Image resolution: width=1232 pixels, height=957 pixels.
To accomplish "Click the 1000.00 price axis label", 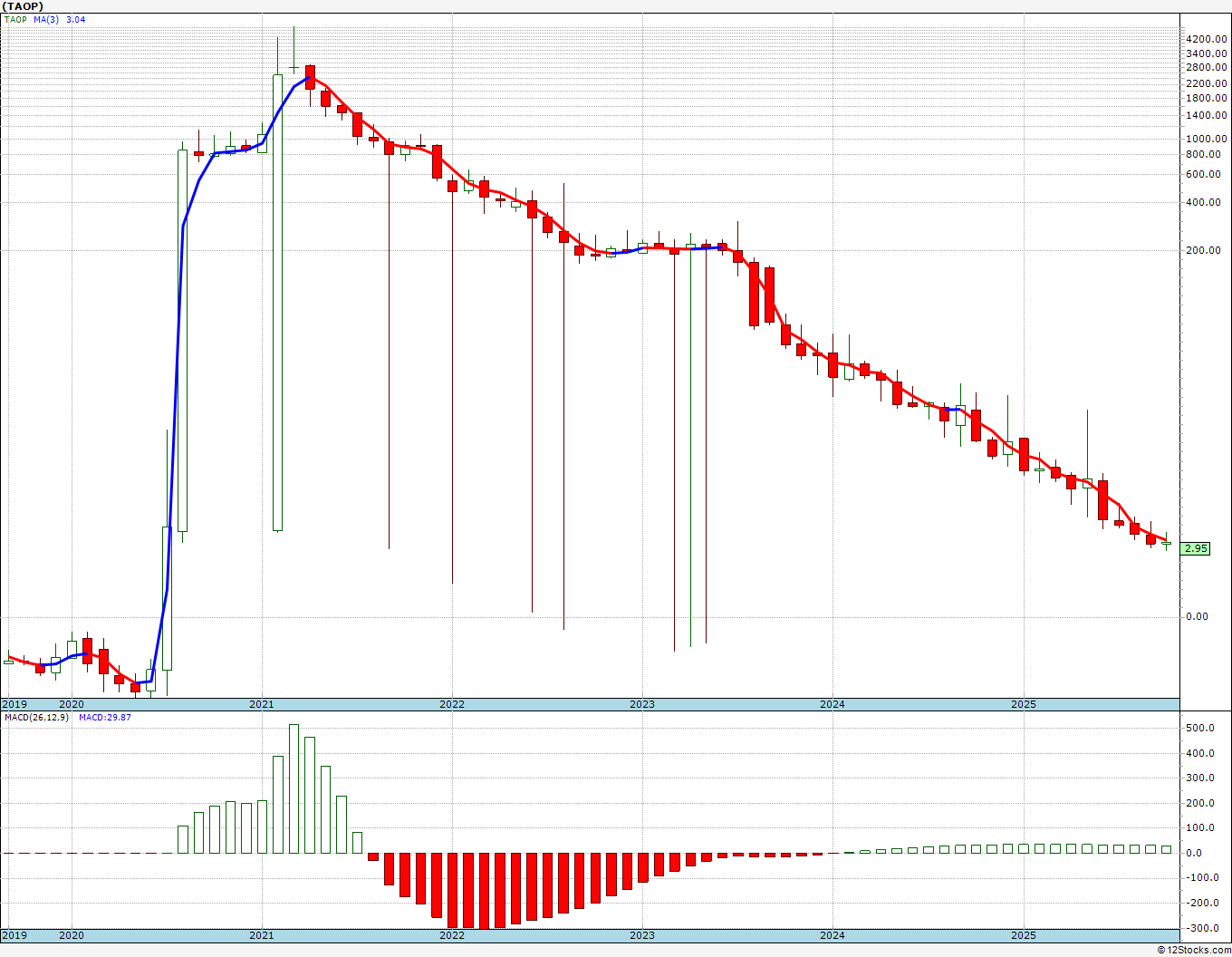I will (1207, 140).
